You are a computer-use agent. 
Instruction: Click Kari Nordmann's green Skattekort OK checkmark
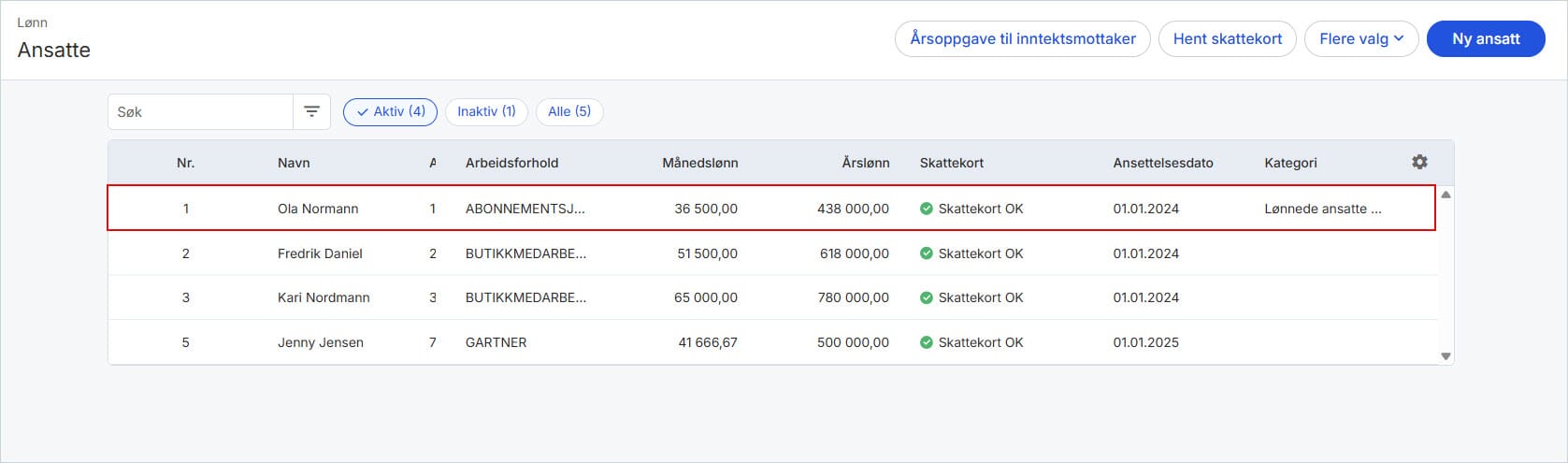tap(926, 297)
